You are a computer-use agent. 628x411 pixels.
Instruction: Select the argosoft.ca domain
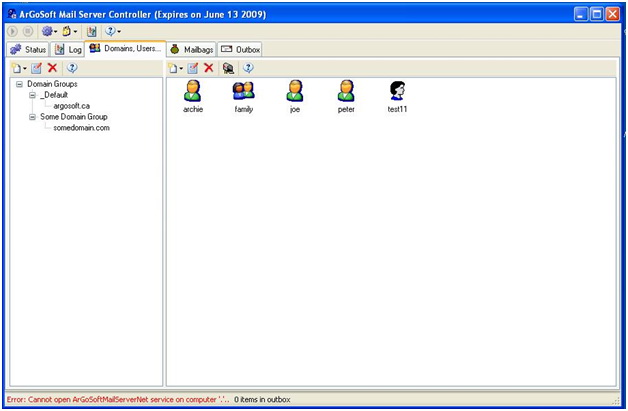click(x=72, y=106)
